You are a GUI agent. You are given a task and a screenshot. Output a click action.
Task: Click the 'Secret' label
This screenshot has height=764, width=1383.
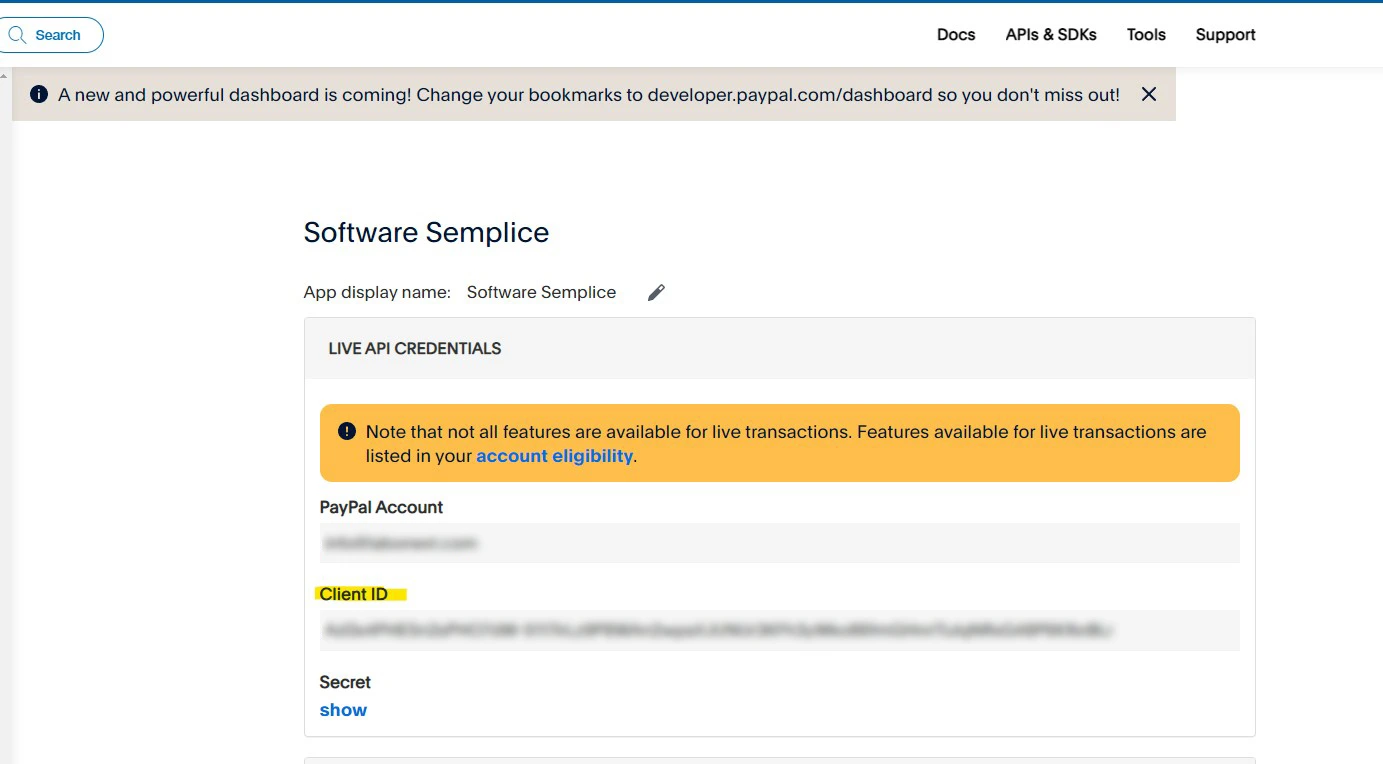345,682
